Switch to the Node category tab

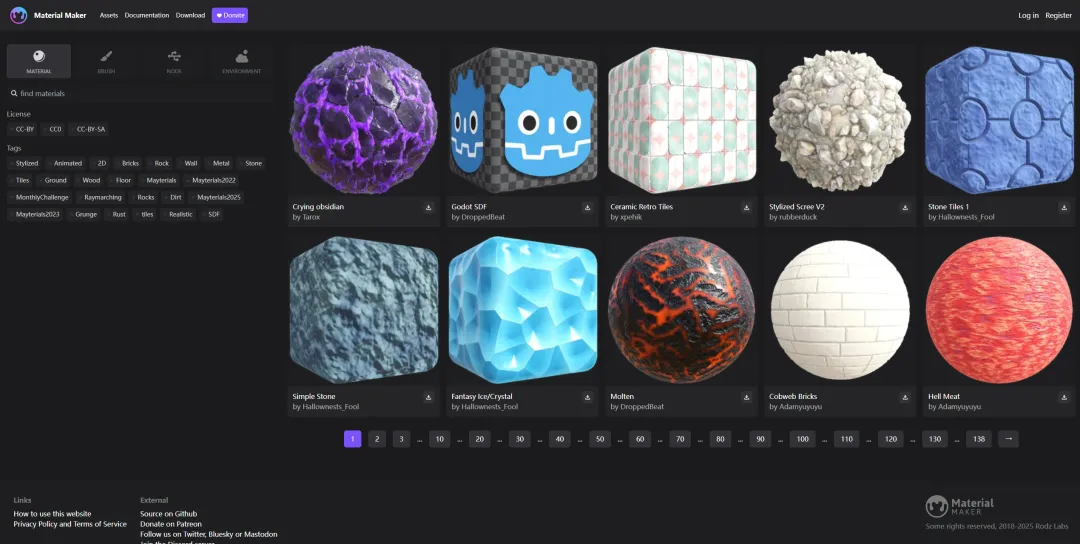[x=174, y=61]
